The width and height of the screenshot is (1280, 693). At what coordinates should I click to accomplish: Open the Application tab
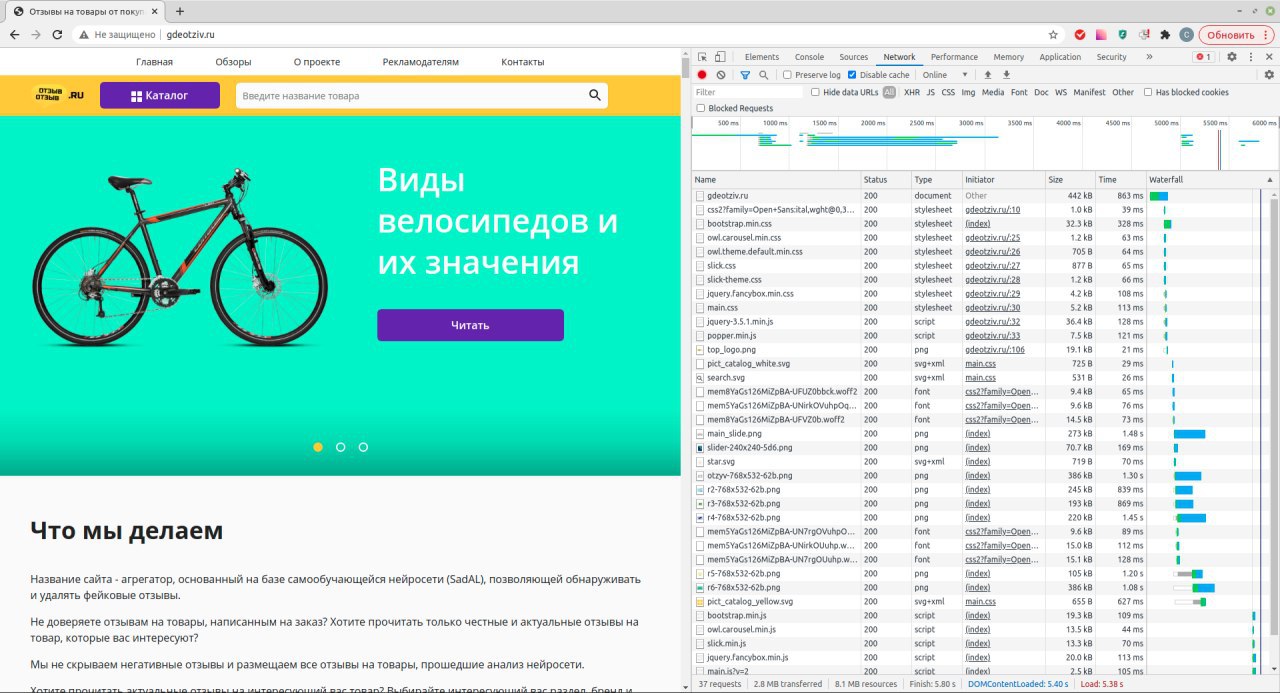click(x=1060, y=57)
